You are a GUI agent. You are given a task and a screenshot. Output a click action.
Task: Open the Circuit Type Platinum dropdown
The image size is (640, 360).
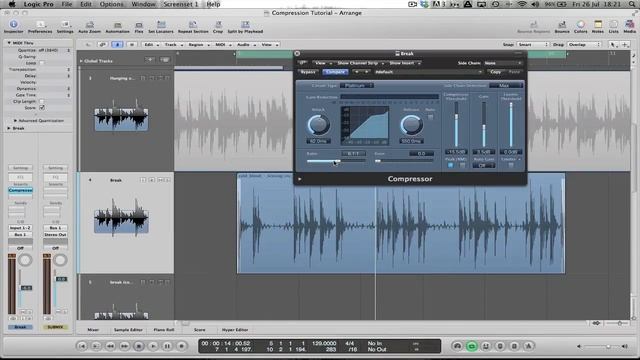[x=357, y=85]
